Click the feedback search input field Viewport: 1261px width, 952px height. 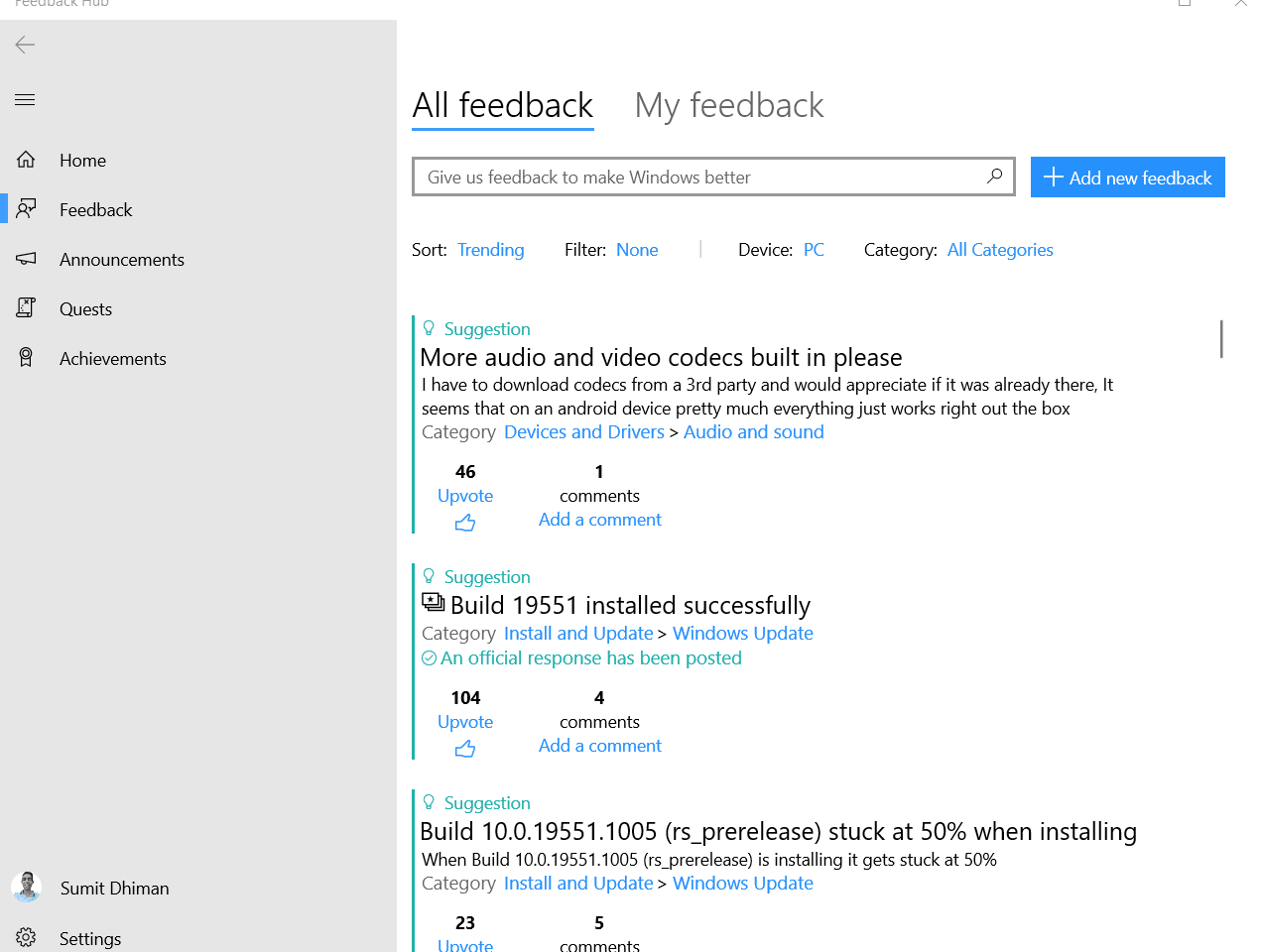click(x=713, y=177)
